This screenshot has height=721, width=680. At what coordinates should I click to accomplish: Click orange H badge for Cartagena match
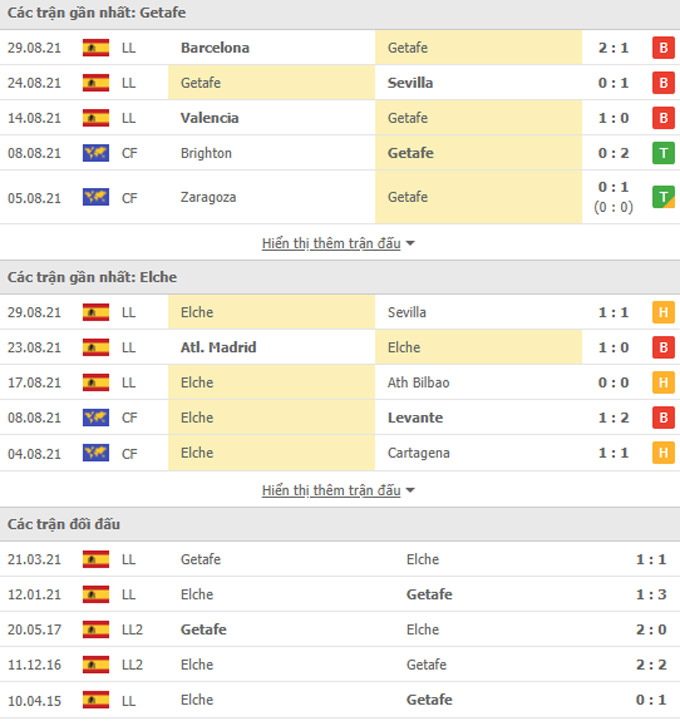(663, 453)
